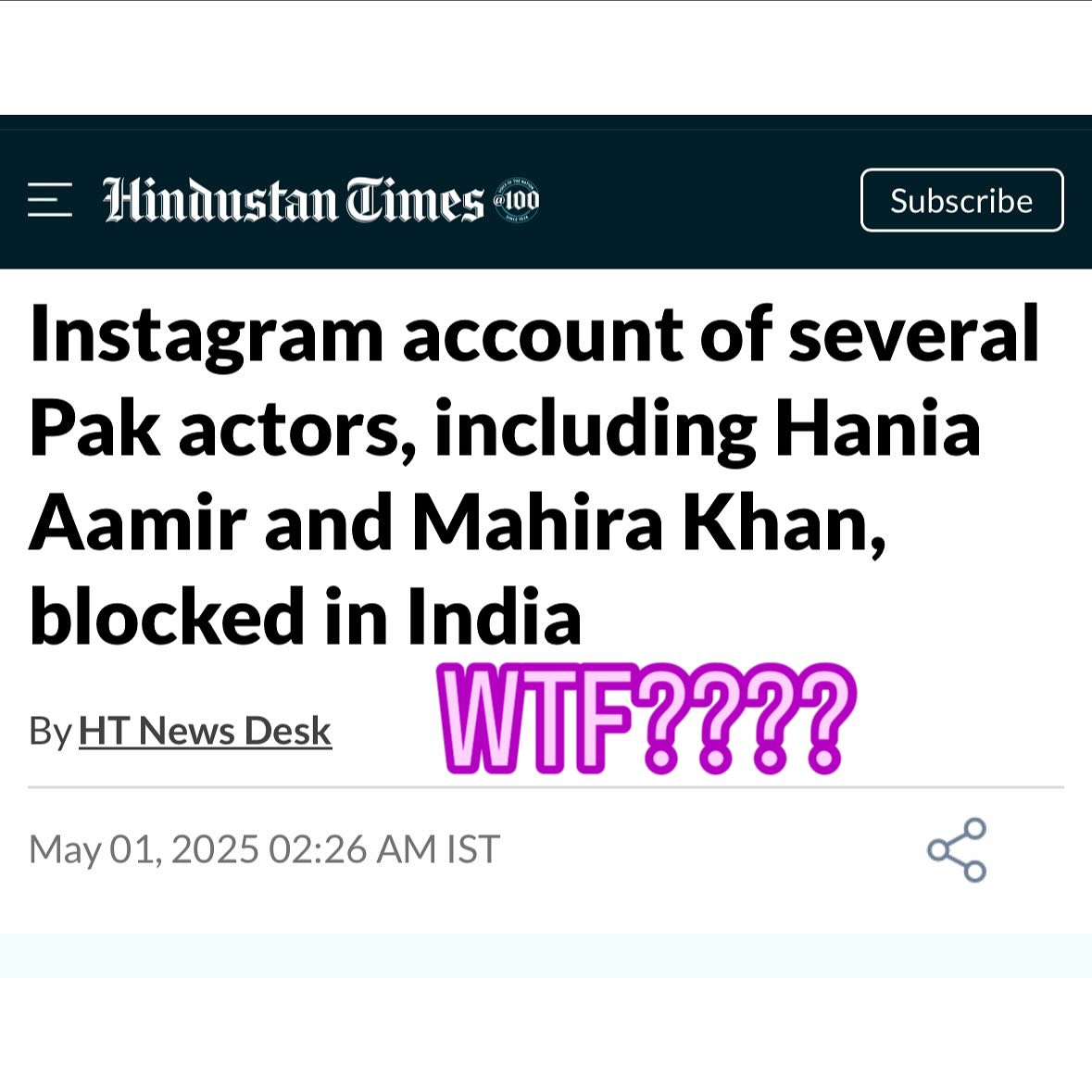The width and height of the screenshot is (1092, 1092).
Task: Open the HT News Desk author link
Action: pos(205,731)
